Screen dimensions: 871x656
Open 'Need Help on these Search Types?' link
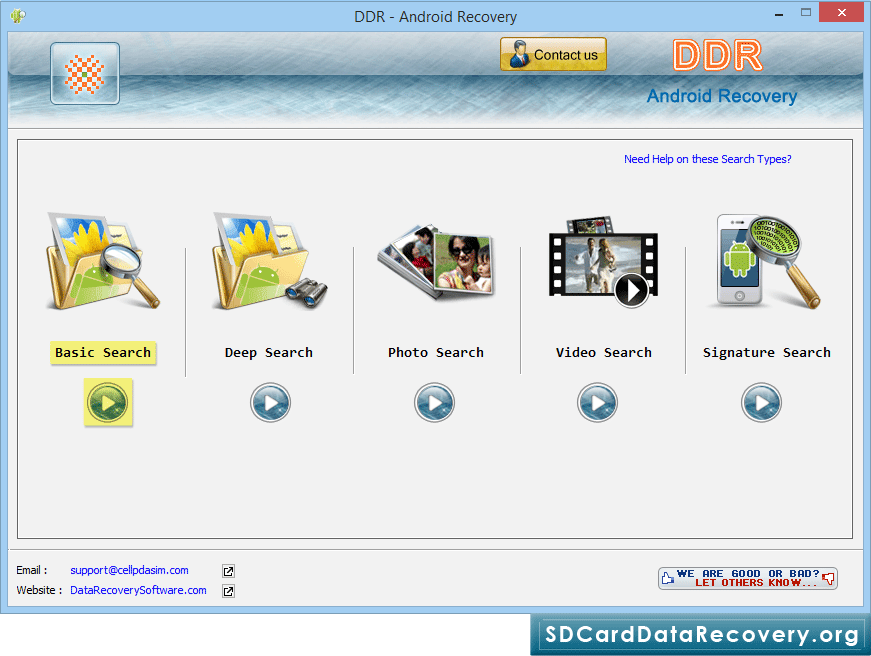coord(707,159)
